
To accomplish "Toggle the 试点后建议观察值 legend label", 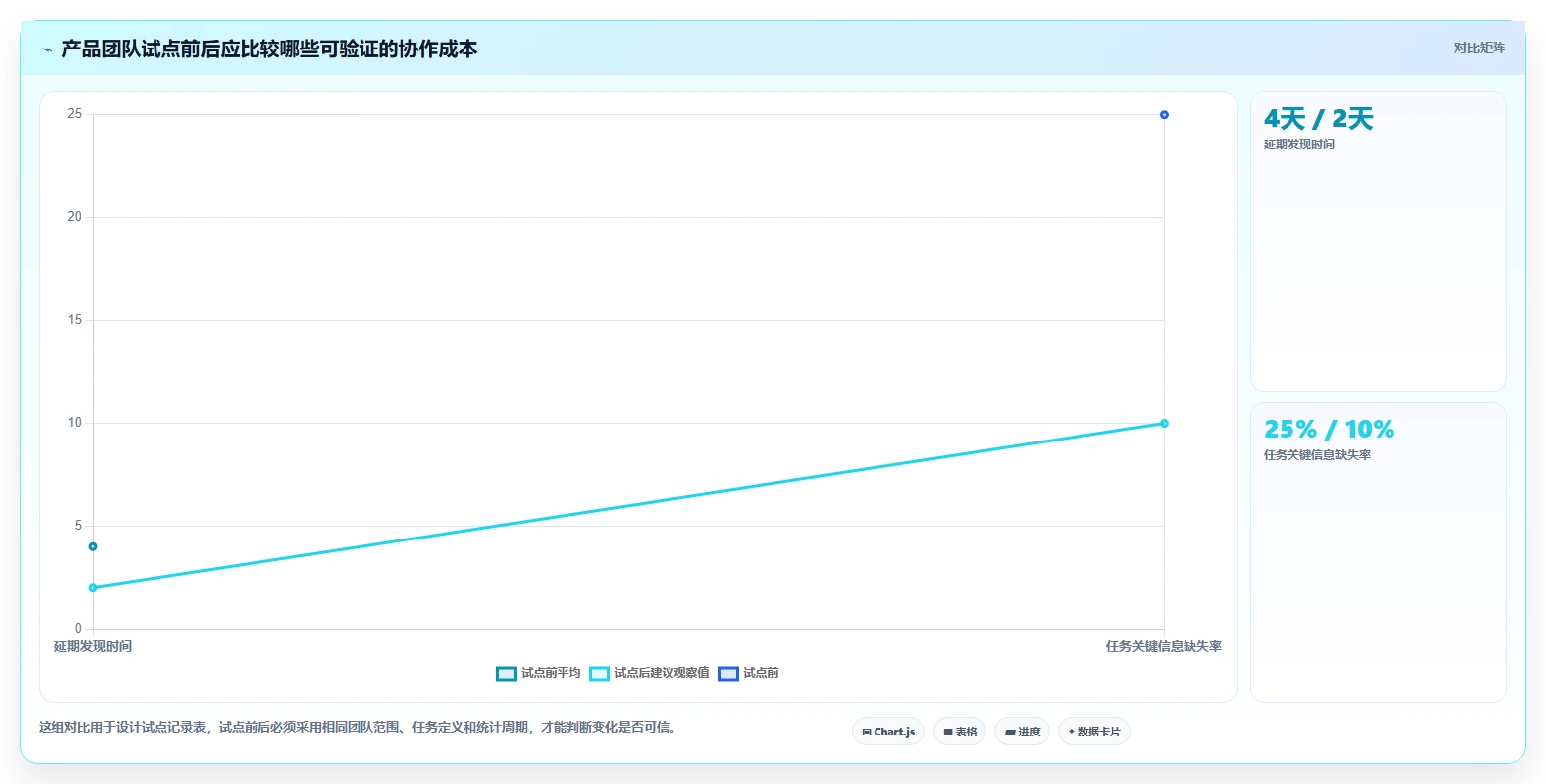I will click(662, 674).
